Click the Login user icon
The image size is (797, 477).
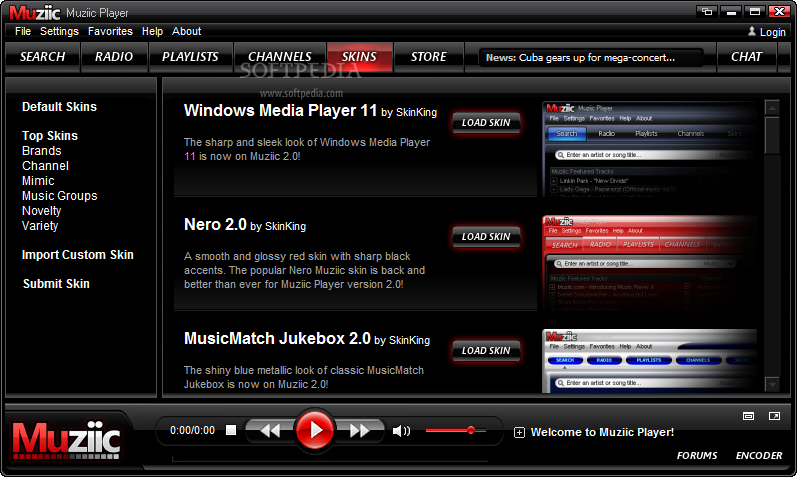[x=752, y=32]
